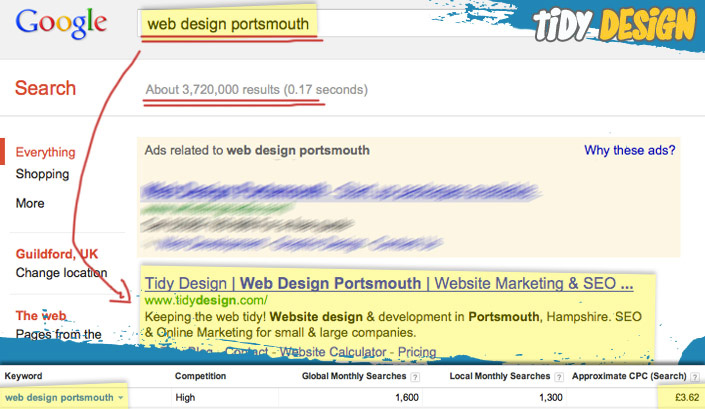This screenshot has height=409, width=705.
Task: Open the Everything search filter
Action: tap(45, 152)
